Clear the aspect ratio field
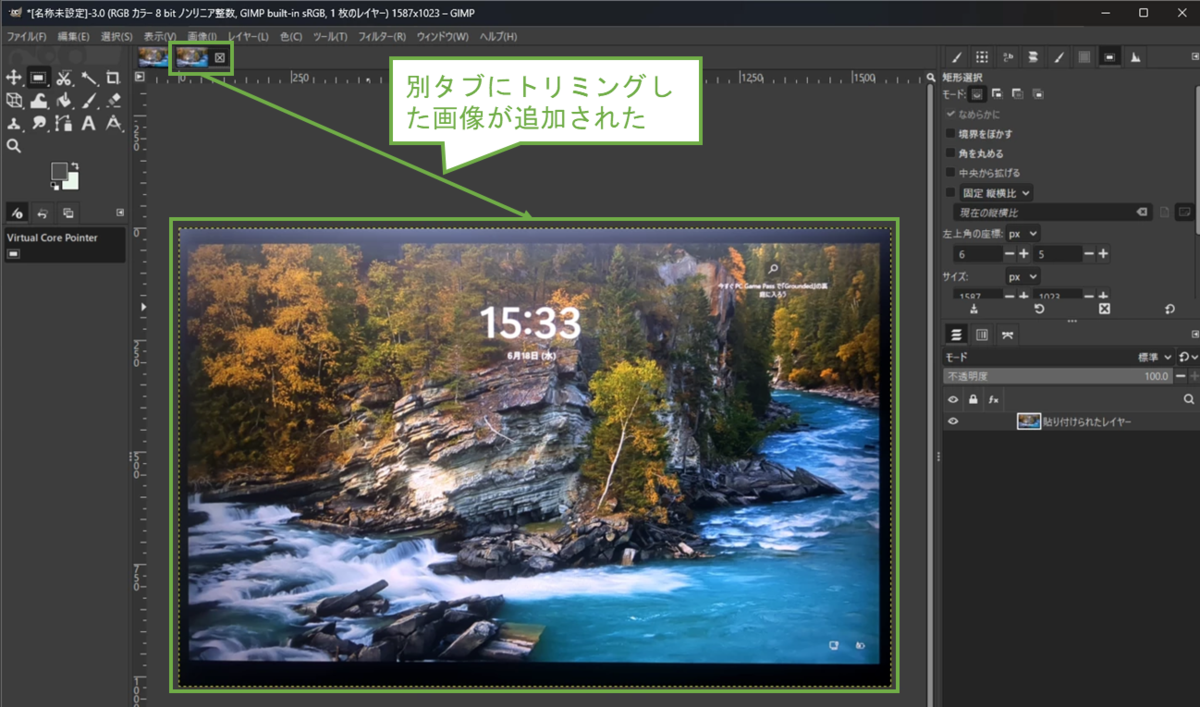The width and height of the screenshot is (1200, 707). click(x=1142, y=213)
